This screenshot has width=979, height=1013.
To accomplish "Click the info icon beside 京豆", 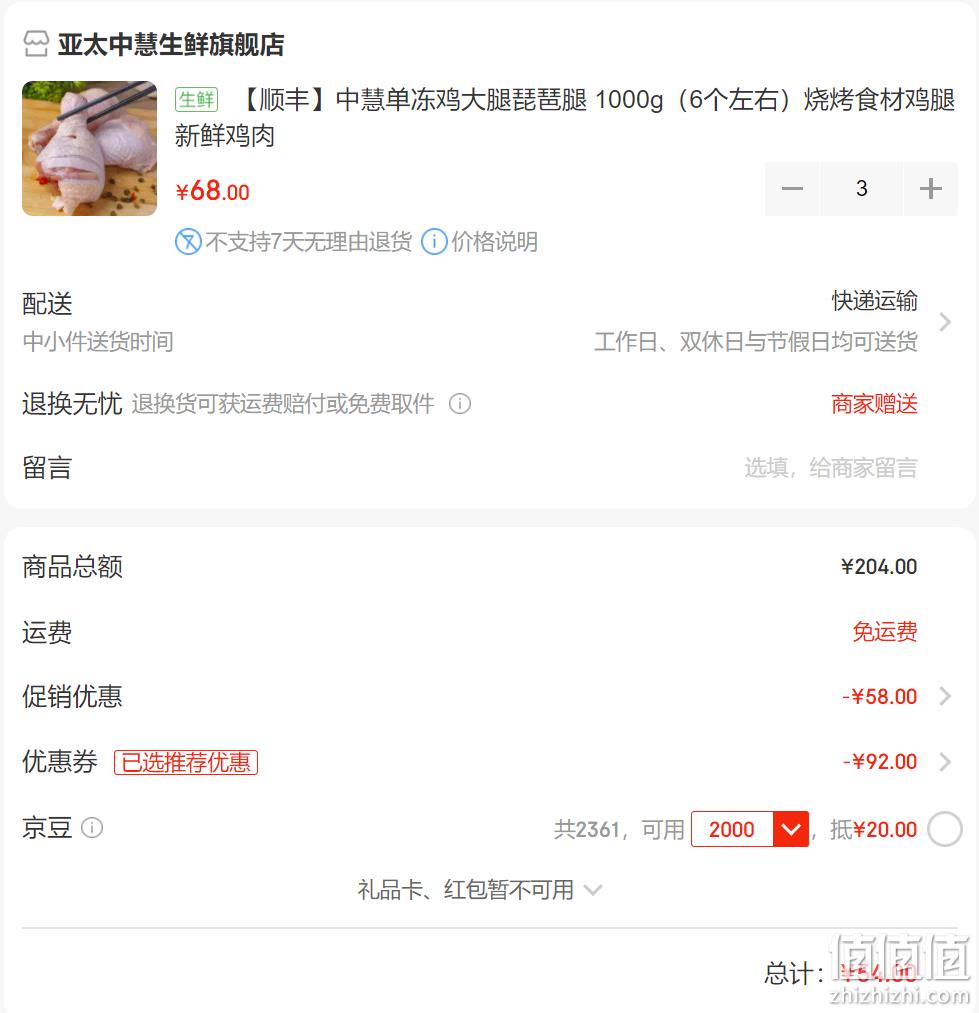I will [x=92, y=828].
